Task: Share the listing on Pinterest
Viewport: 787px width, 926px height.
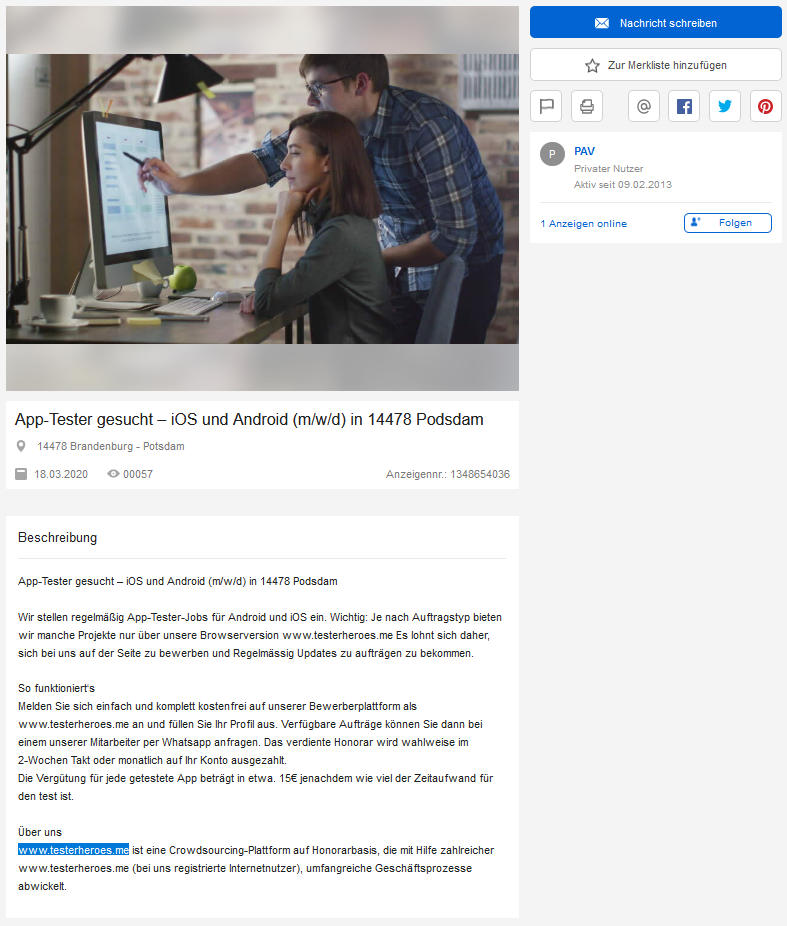Action: point(766,106)
